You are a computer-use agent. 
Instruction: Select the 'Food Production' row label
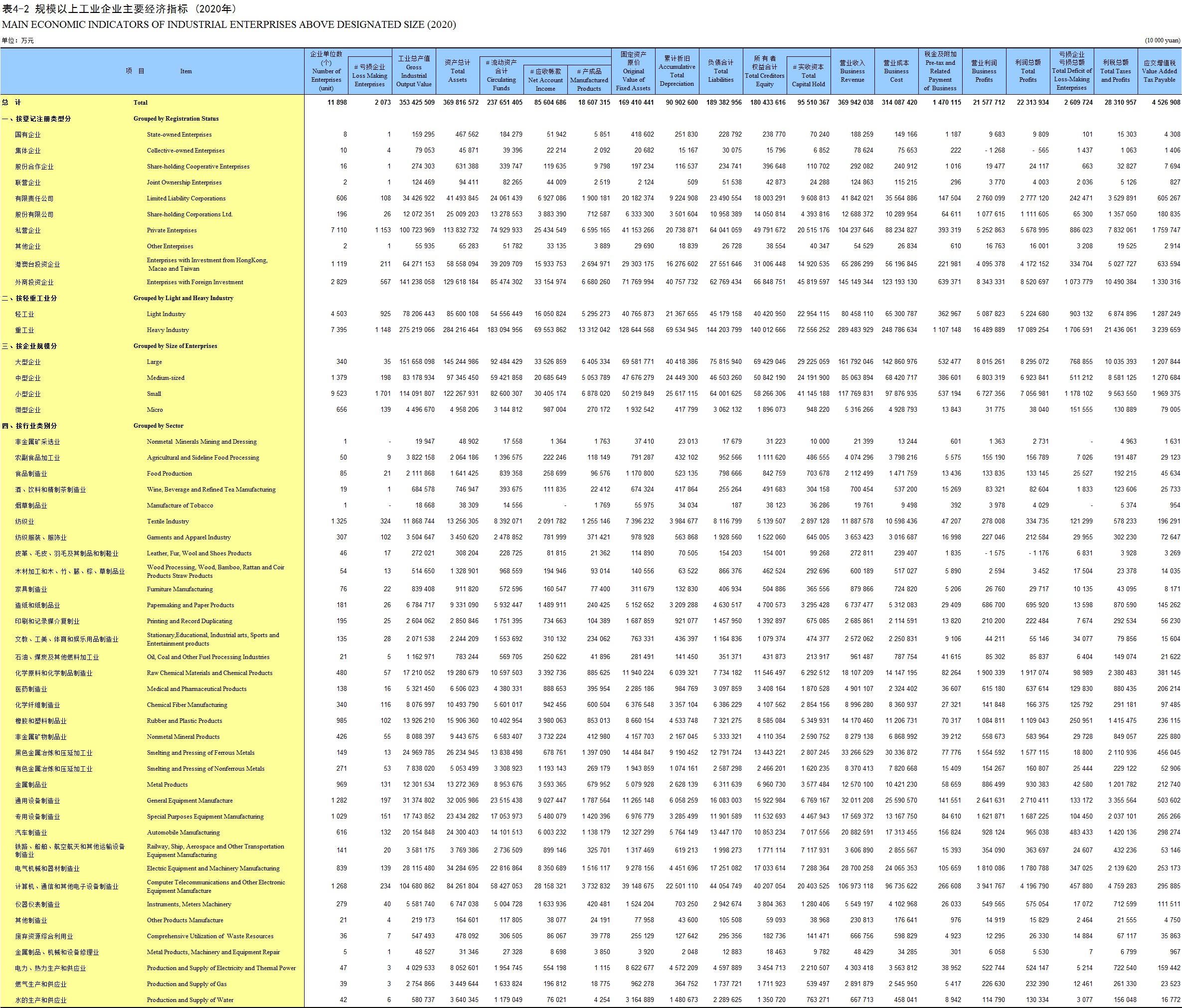(169, 474)
